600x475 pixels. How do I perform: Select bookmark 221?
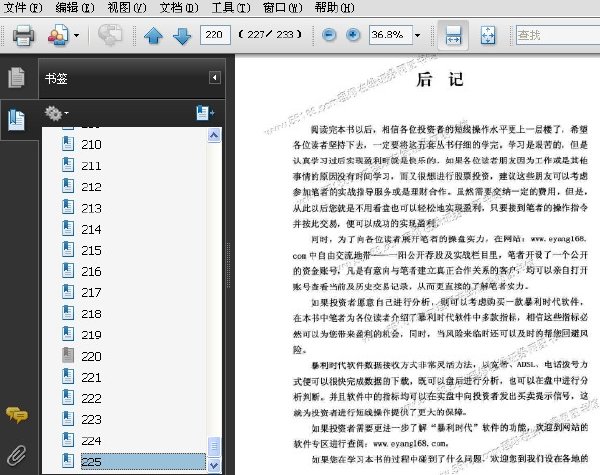[91, 377]
